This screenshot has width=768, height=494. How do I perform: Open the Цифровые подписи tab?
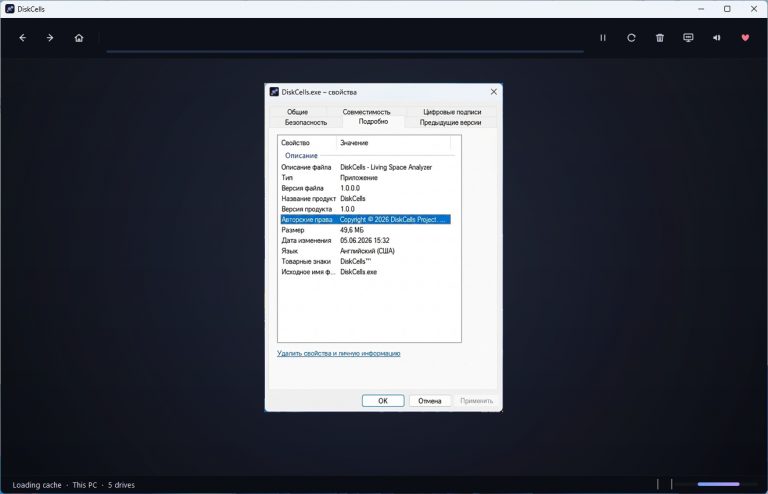pos(452,112)
